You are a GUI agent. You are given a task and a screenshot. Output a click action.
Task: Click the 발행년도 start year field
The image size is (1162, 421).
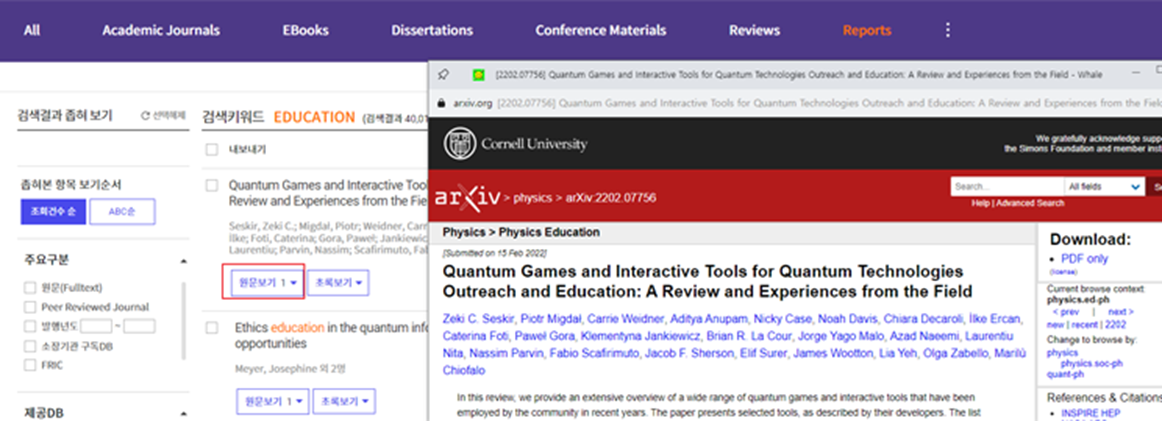click(x=96, y=326)
